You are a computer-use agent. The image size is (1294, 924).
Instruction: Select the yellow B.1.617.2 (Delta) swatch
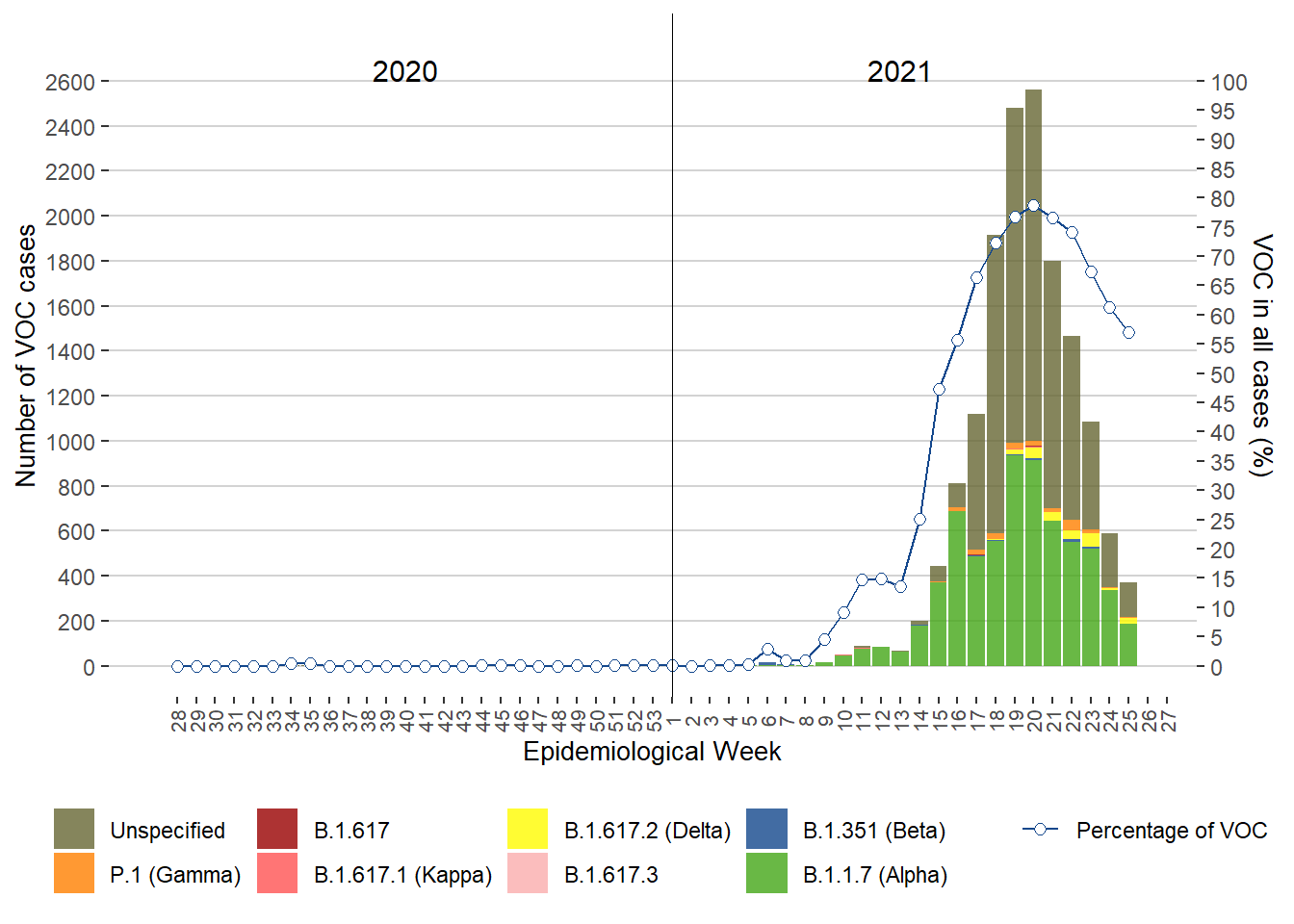(528, 830)
